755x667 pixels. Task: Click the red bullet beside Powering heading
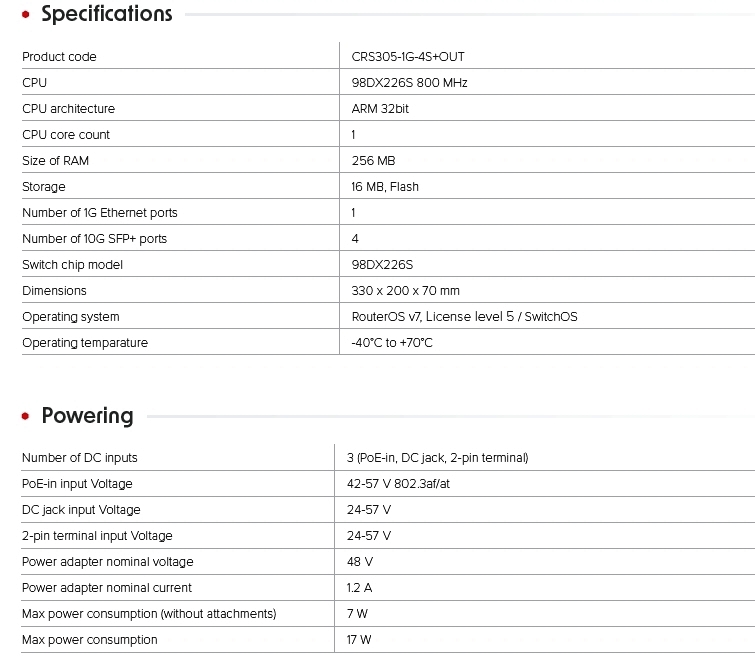26,417
